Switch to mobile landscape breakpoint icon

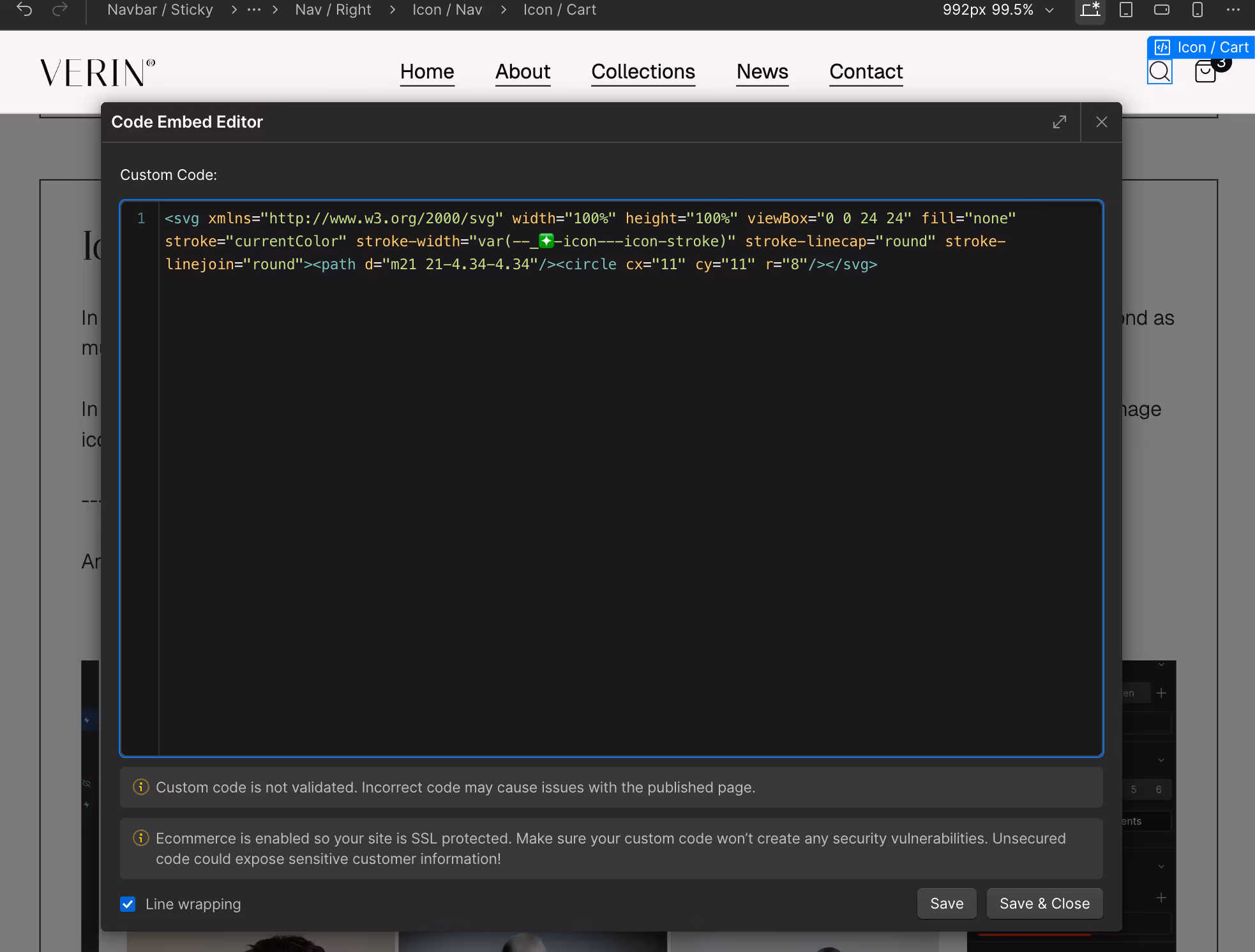tap(1162, 10)
